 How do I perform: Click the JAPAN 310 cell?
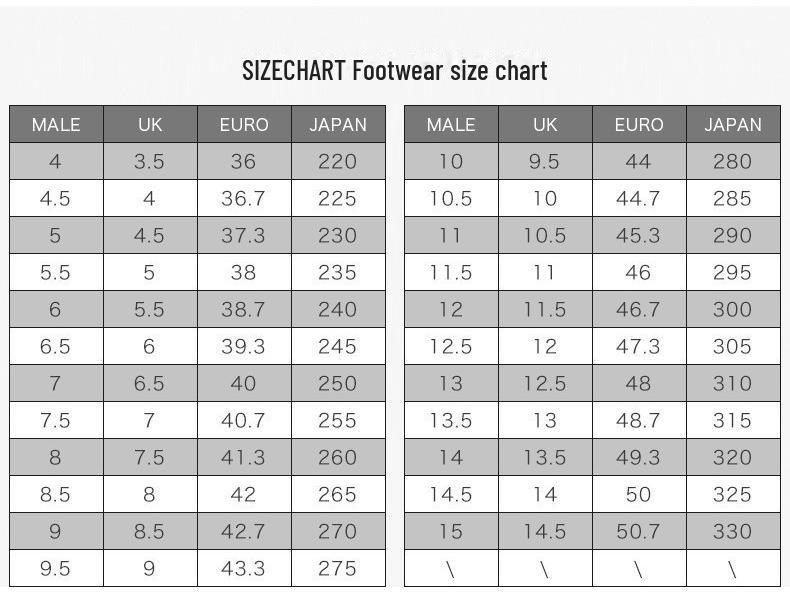click(732, 384)
